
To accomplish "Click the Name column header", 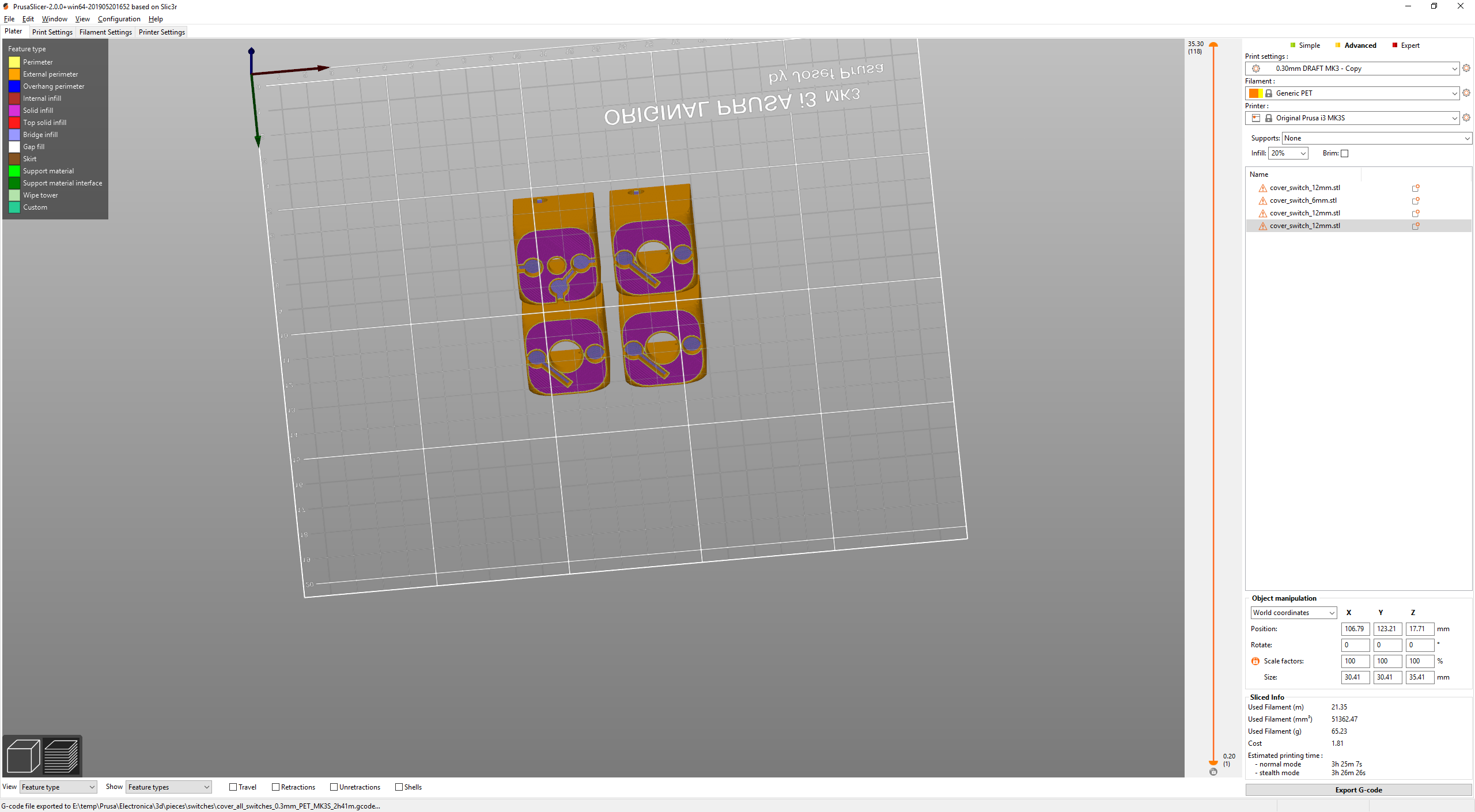I will 1303,174.
